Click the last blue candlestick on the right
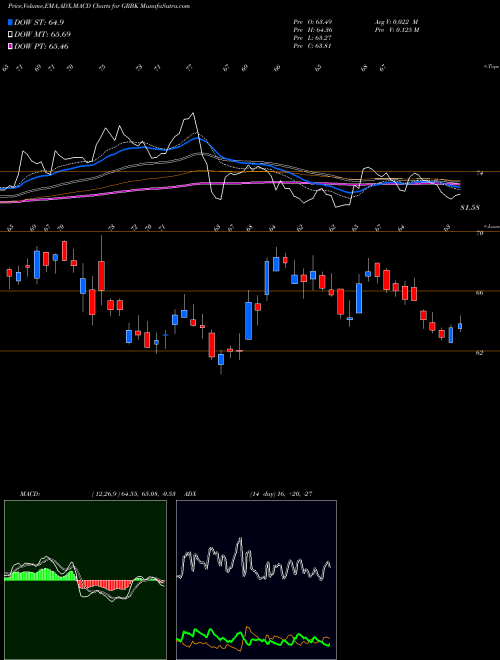Viewport: 500px width, 660px height. pos(460,326)
